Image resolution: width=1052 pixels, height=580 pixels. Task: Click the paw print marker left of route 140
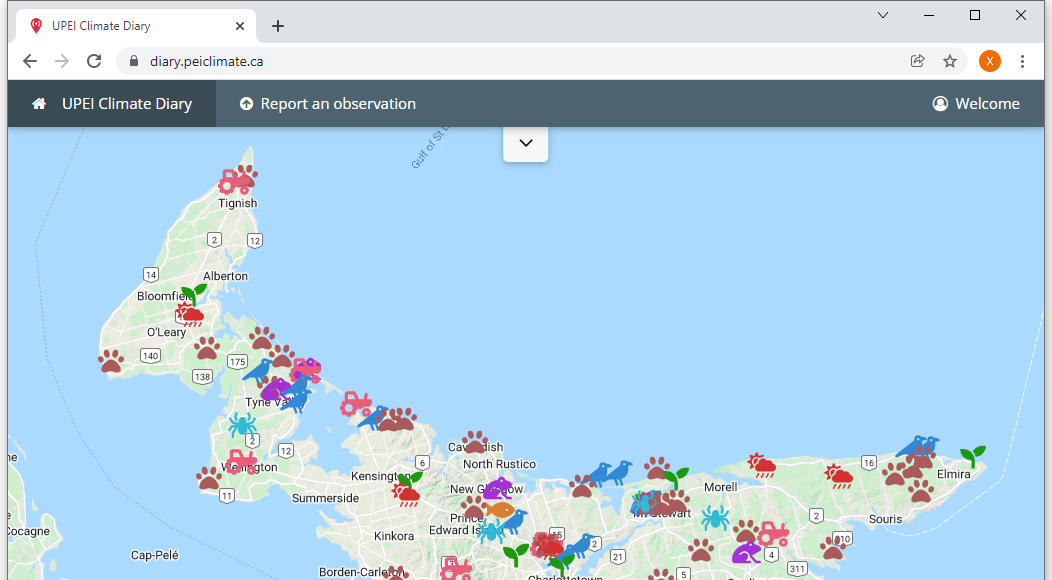(111, 361)
